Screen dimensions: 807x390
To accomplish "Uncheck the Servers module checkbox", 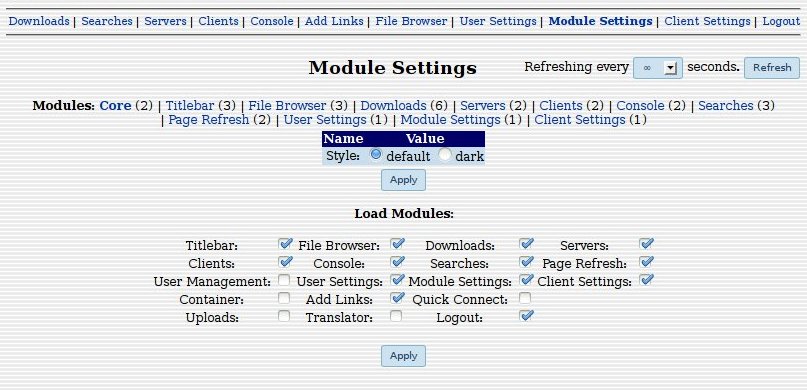I will [x=646, y=243].
